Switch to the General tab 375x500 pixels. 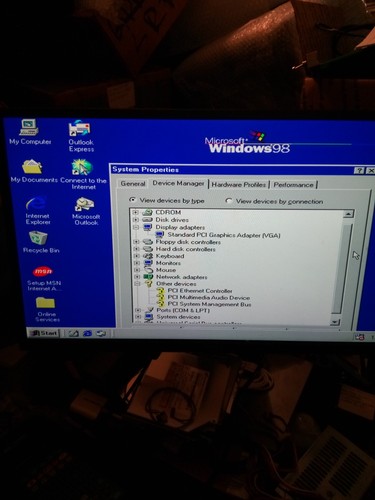pos(133,184)
